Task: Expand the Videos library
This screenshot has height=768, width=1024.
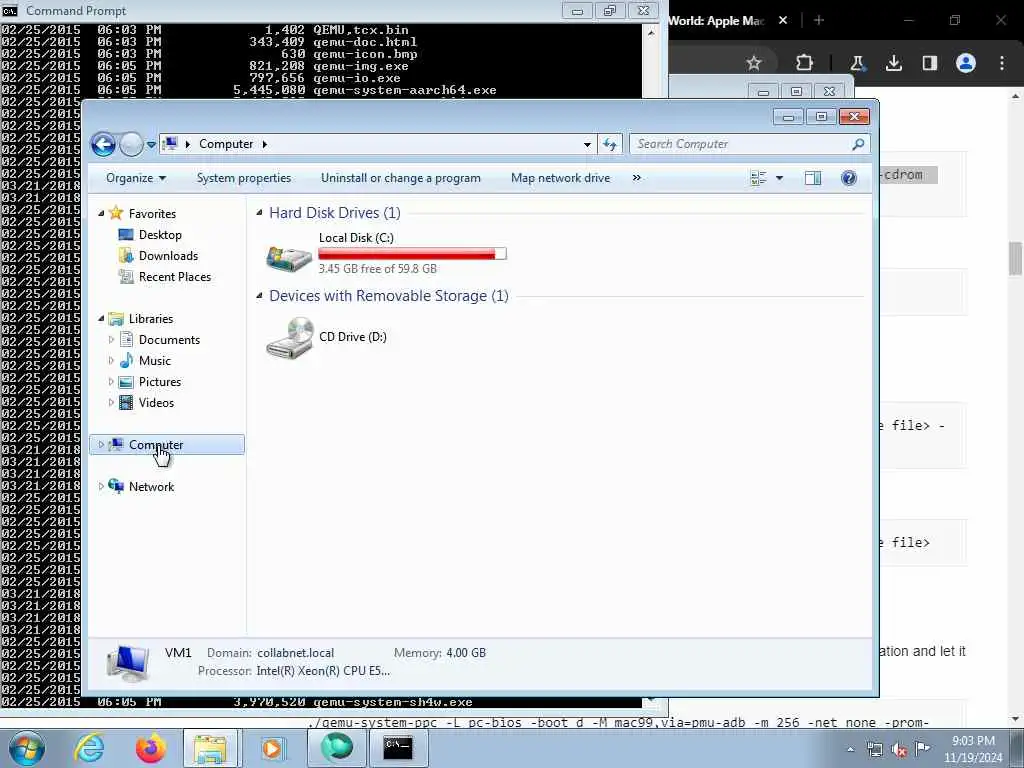Action: click(111, 403)
